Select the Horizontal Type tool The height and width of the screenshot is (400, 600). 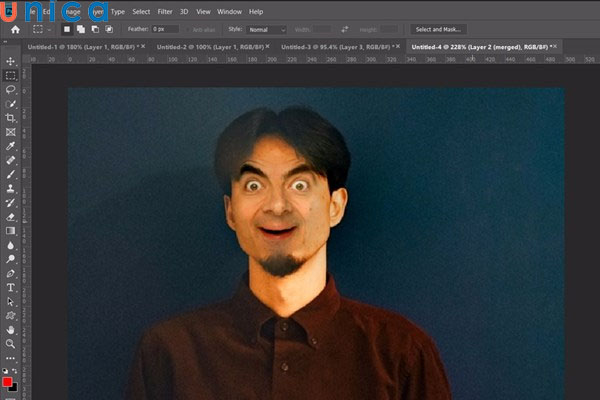pyautogui.click(x=10, y=287)
